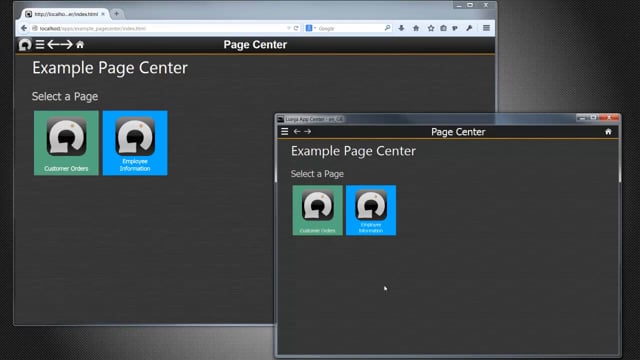The width and height of the screenshot is (640, 360).
Task: Click Firefox home toolbar icon
Action: 416,28
